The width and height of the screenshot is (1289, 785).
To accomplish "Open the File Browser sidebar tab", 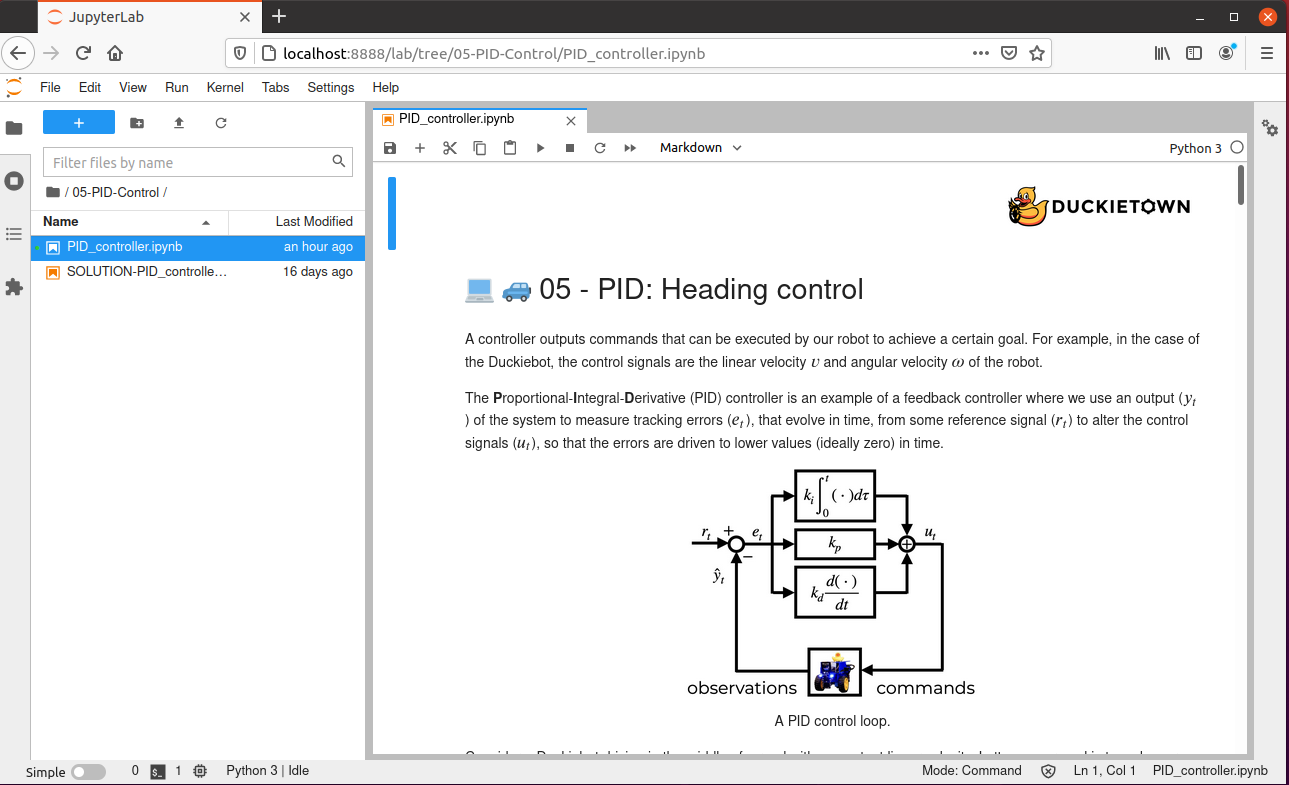I will point(14,128).
